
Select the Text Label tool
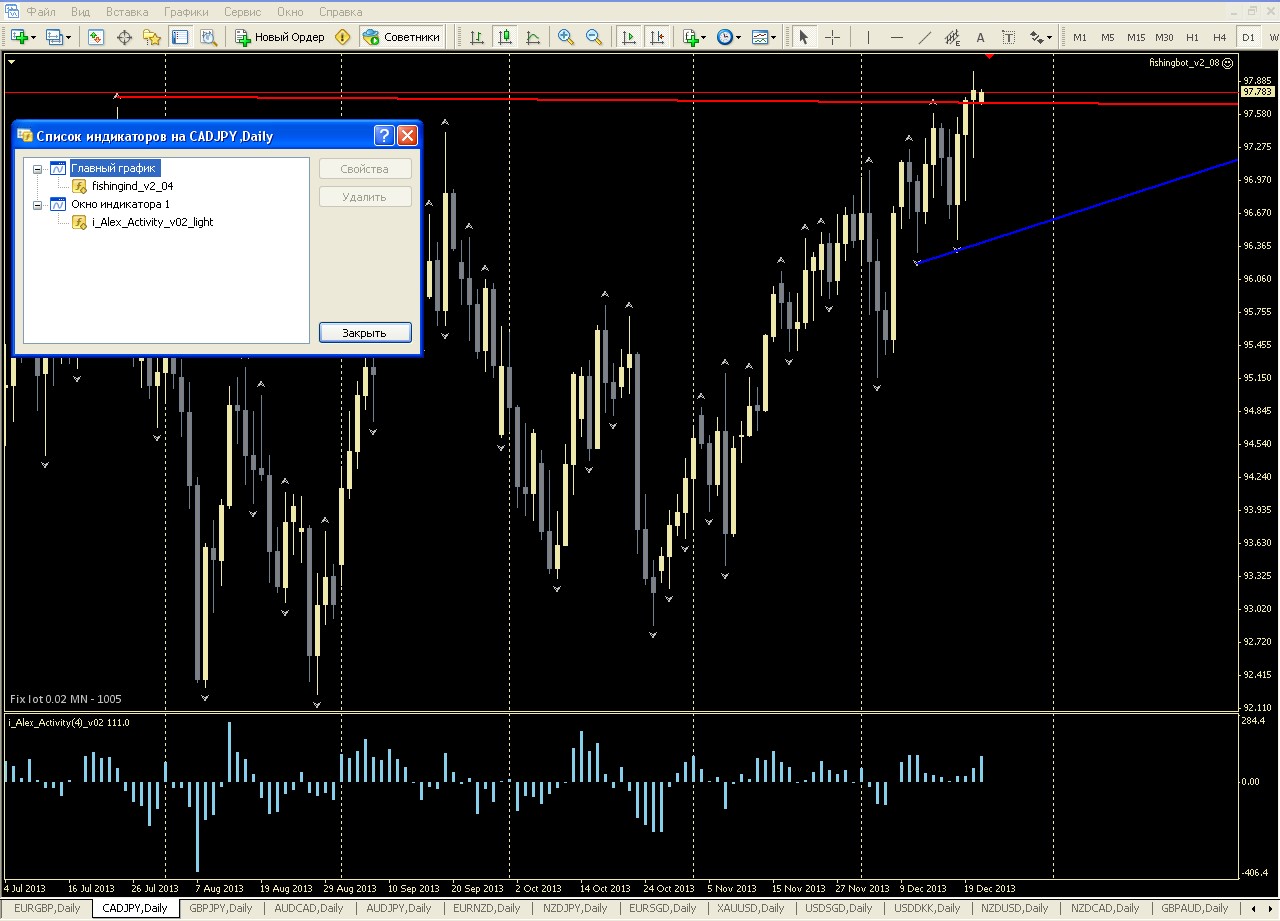click(x=1008, y=37)
